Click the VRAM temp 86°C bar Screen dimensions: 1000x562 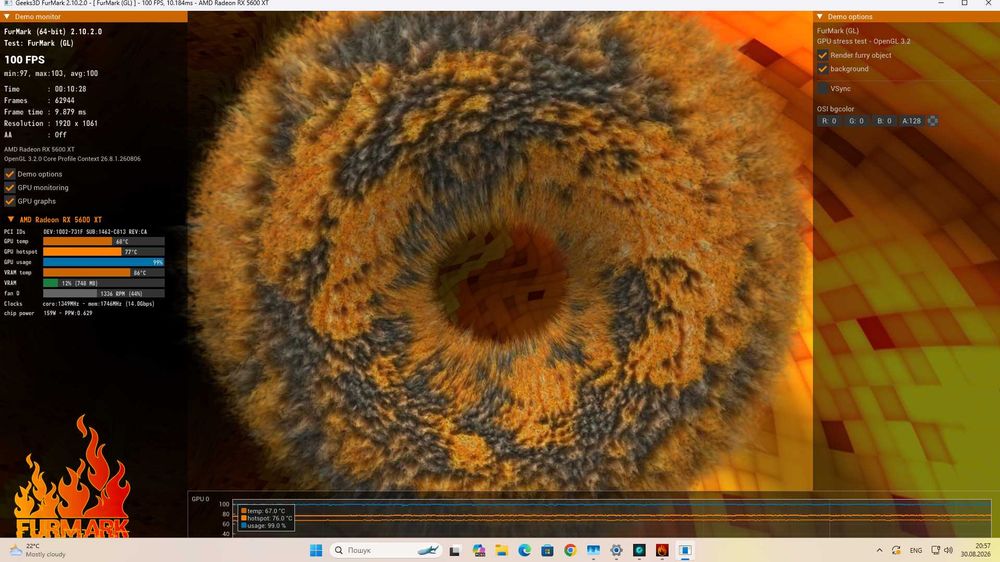(x=103, y=272)
